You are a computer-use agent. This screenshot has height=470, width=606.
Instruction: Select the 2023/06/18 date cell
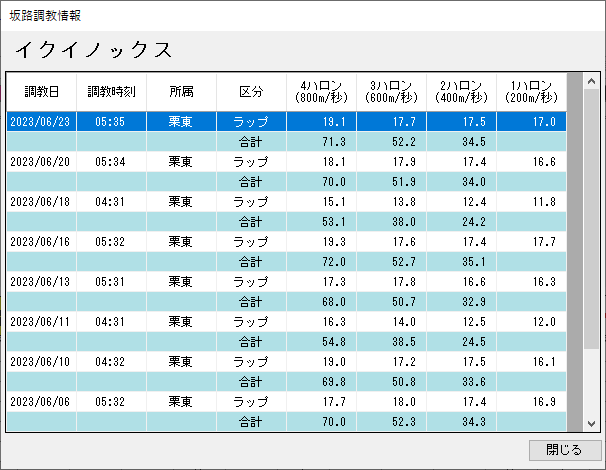[41, 202]
